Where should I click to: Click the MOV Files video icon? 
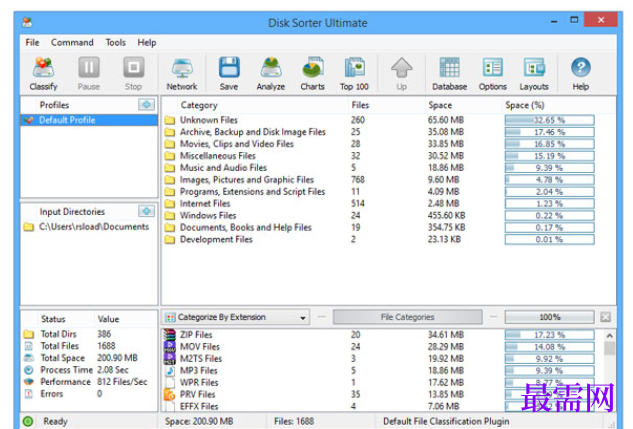(170, 346)
